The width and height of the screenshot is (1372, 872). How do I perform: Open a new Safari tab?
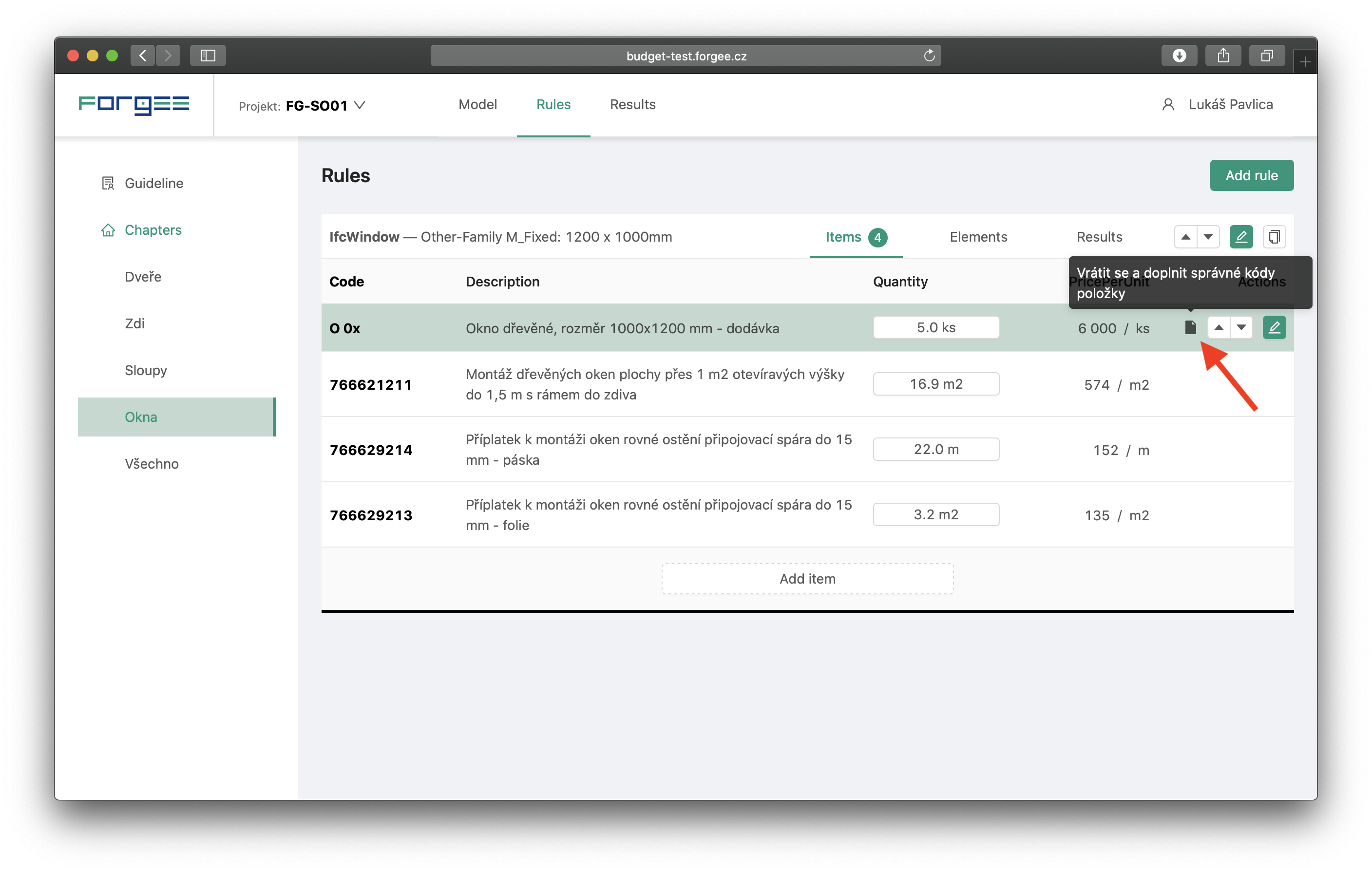tap(1305, 61)
